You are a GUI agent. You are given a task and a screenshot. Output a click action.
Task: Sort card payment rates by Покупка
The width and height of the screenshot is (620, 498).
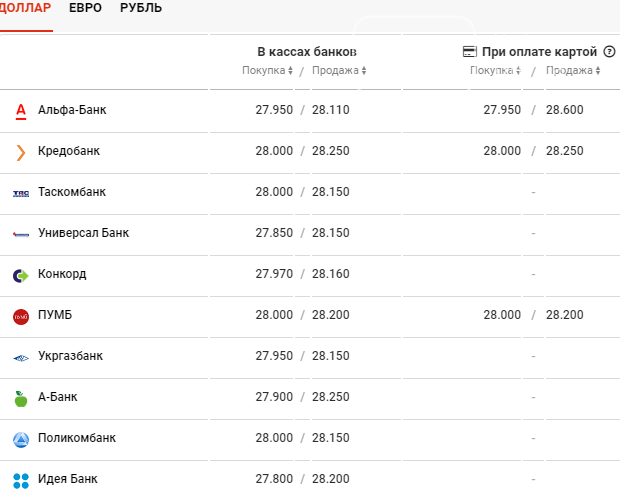(495, 70)
